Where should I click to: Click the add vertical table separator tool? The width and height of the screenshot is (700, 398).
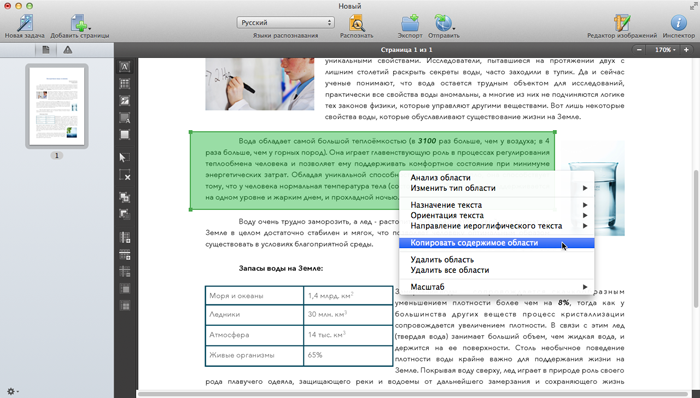pyautogui.click(x=125, y=237)
